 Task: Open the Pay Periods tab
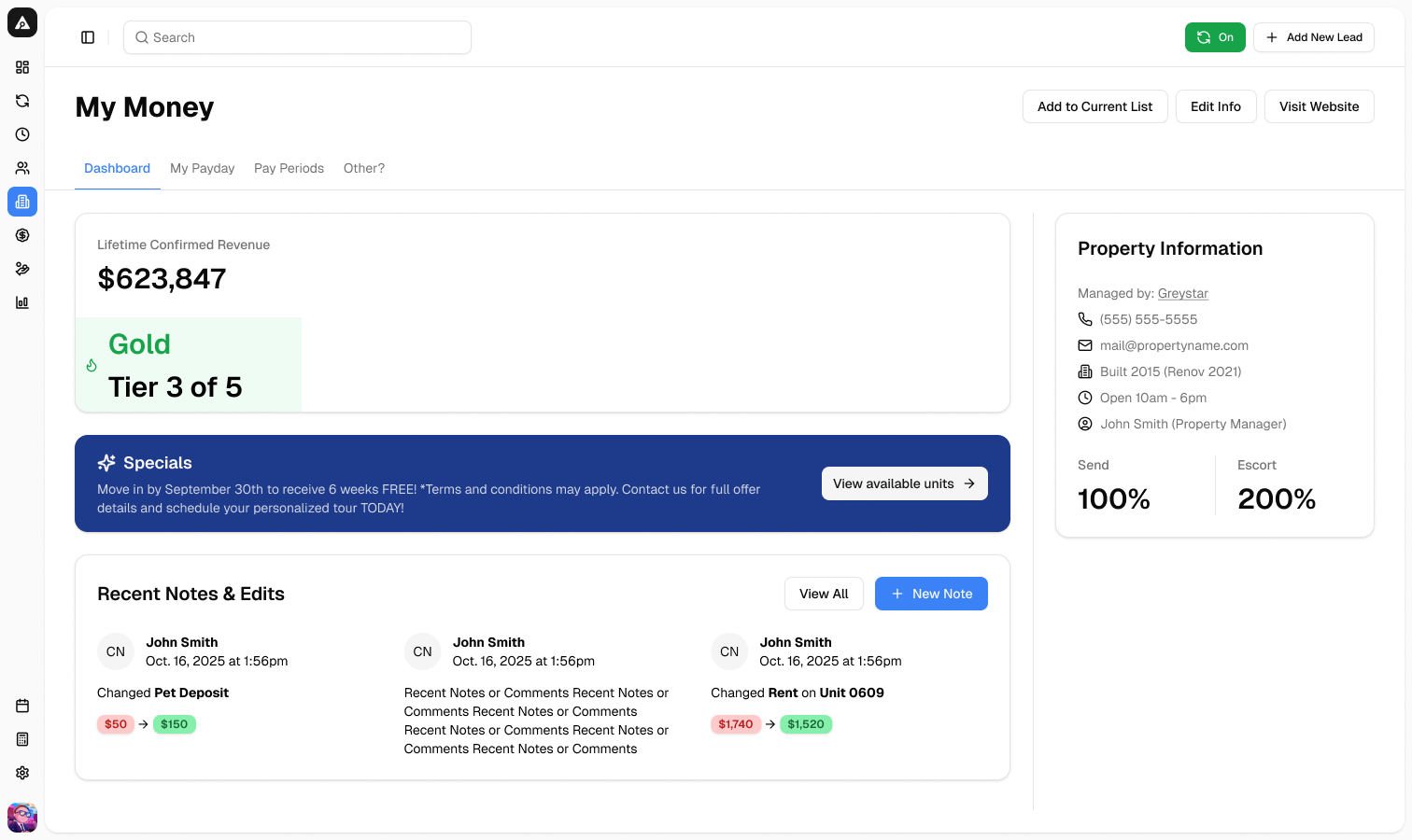tap(289, 168)
